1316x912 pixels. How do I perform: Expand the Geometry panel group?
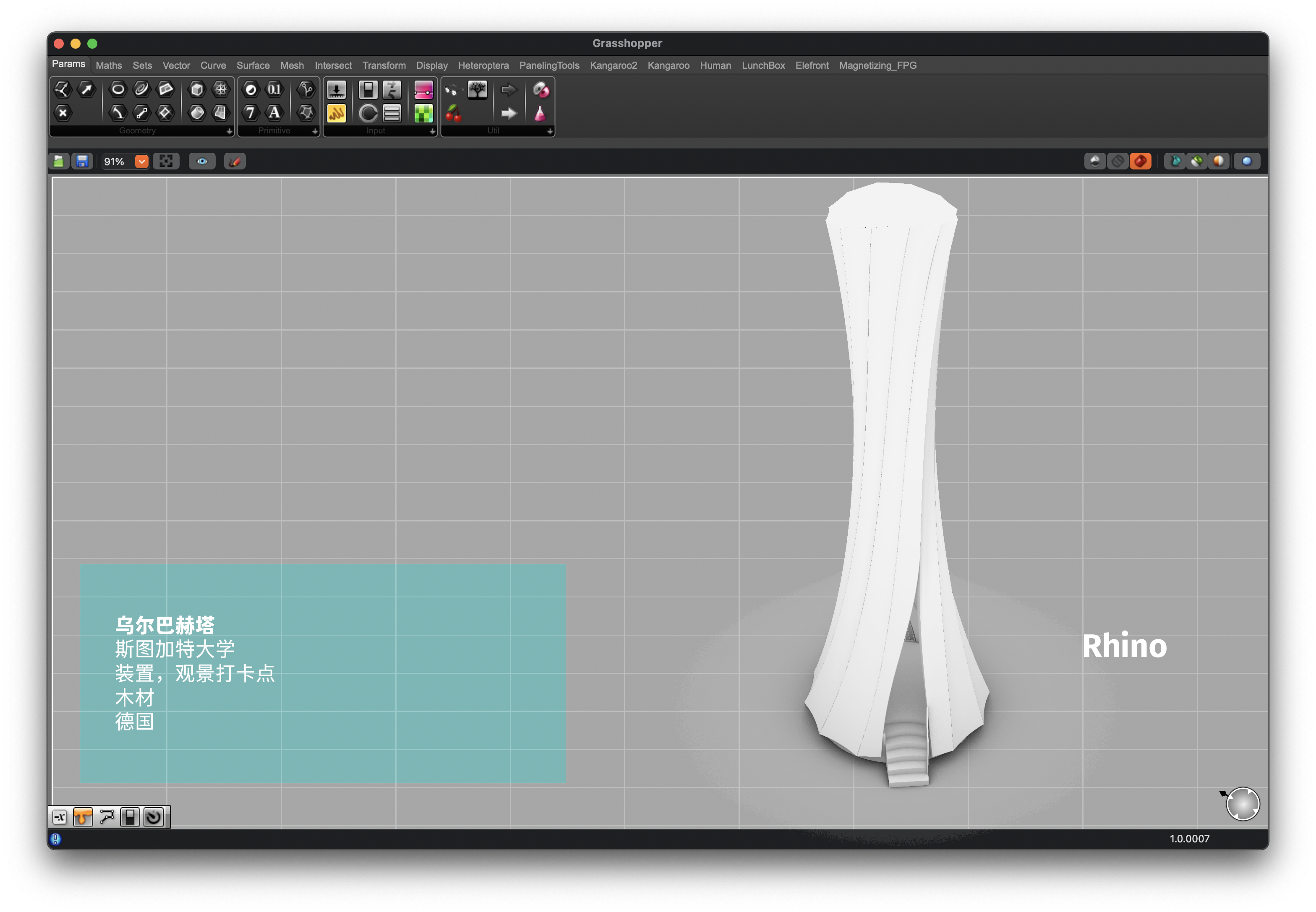tap(229, 131)
